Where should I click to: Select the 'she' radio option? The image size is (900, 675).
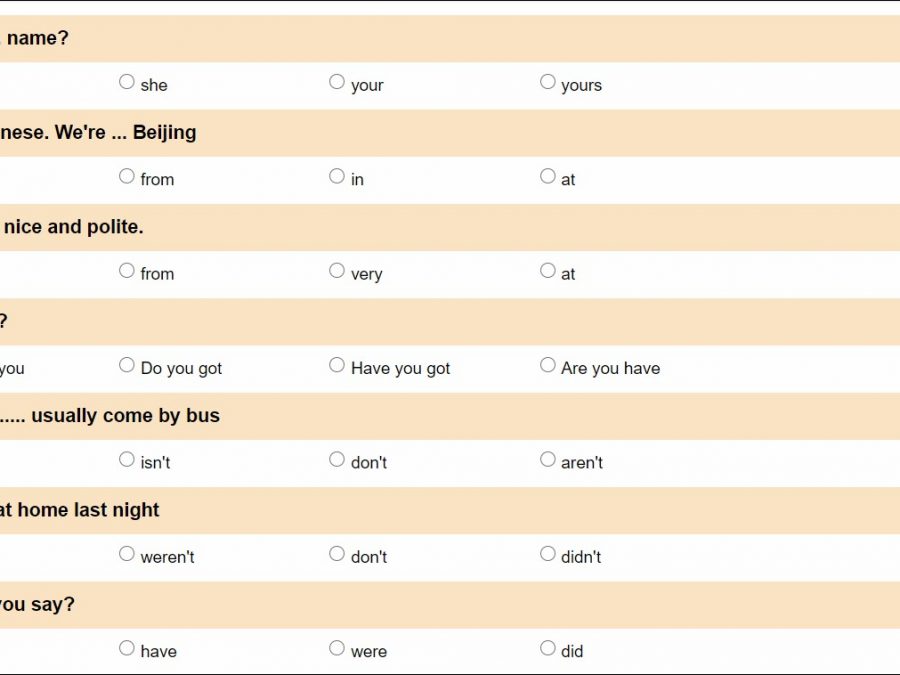[127, 82]
